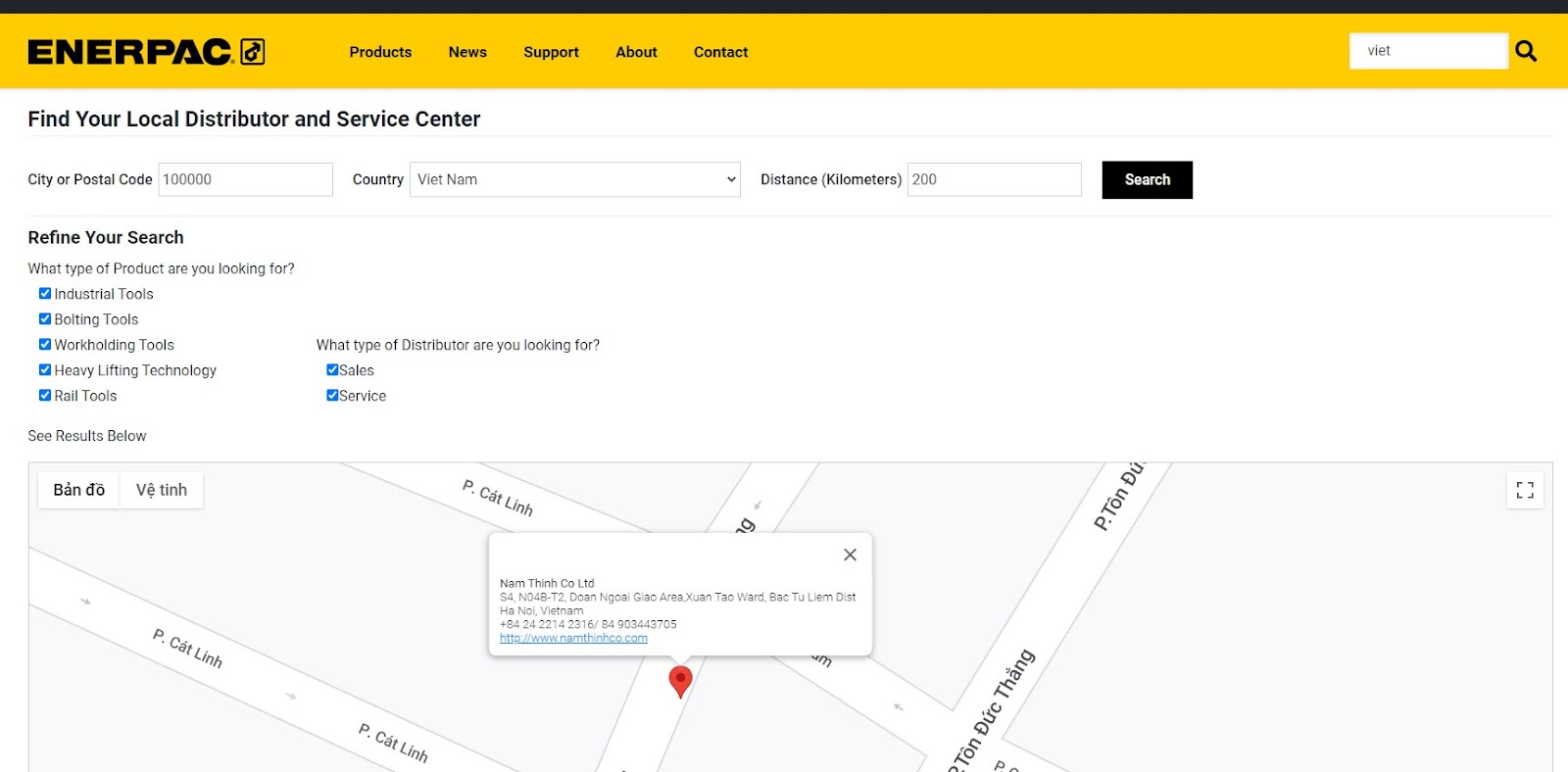Click the Refine Your Search heading
The width and height of the screenshot is (1568, 772).
[x=106, y=237]
